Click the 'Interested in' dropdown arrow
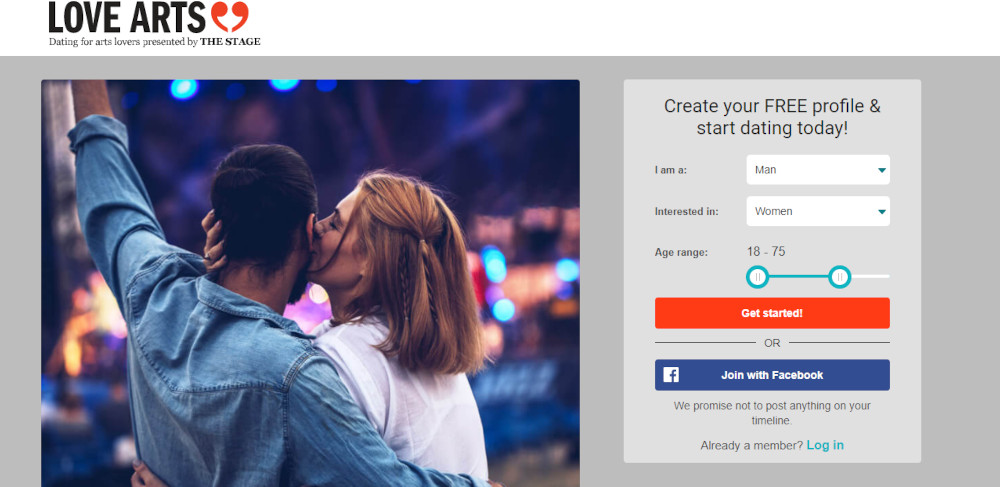Image resolution: width=1000 pixels, height=487 pixels. 881,212
